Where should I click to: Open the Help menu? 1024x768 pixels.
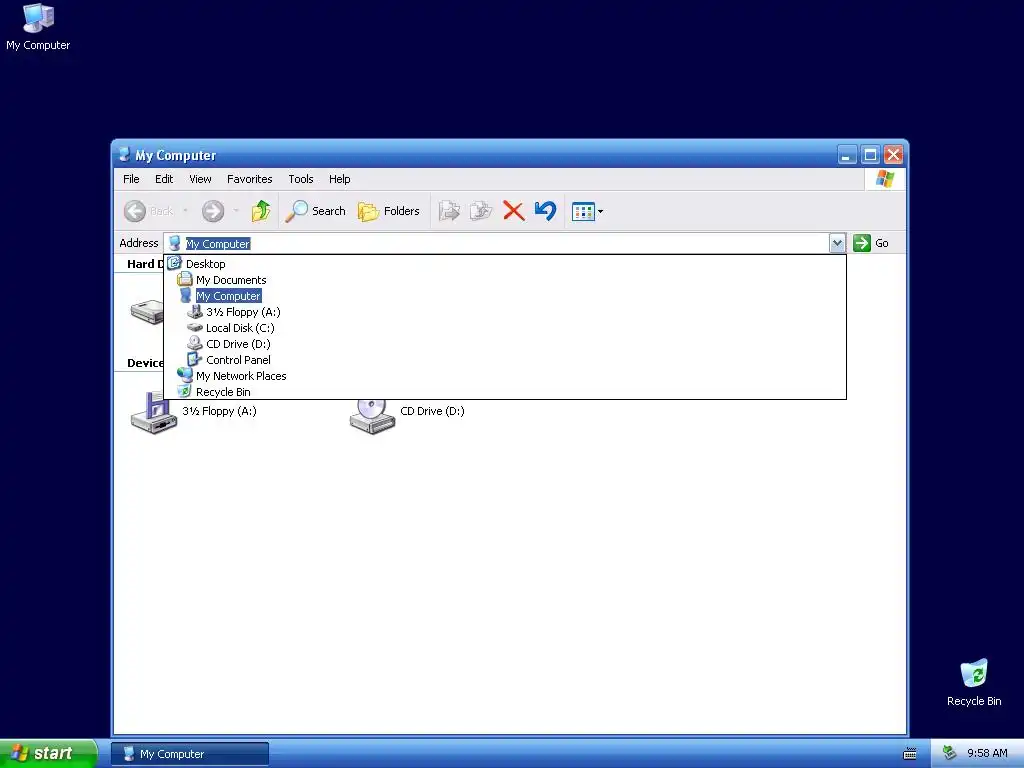point(339,179)
